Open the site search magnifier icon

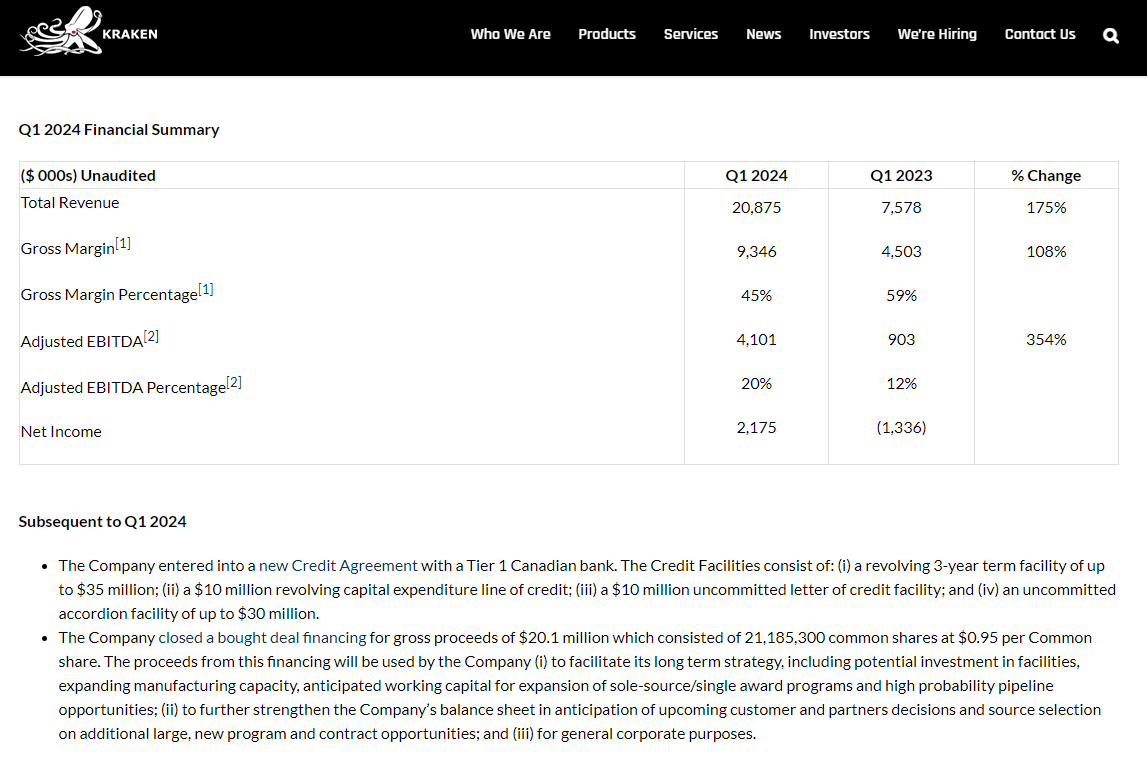point(1110,35)
